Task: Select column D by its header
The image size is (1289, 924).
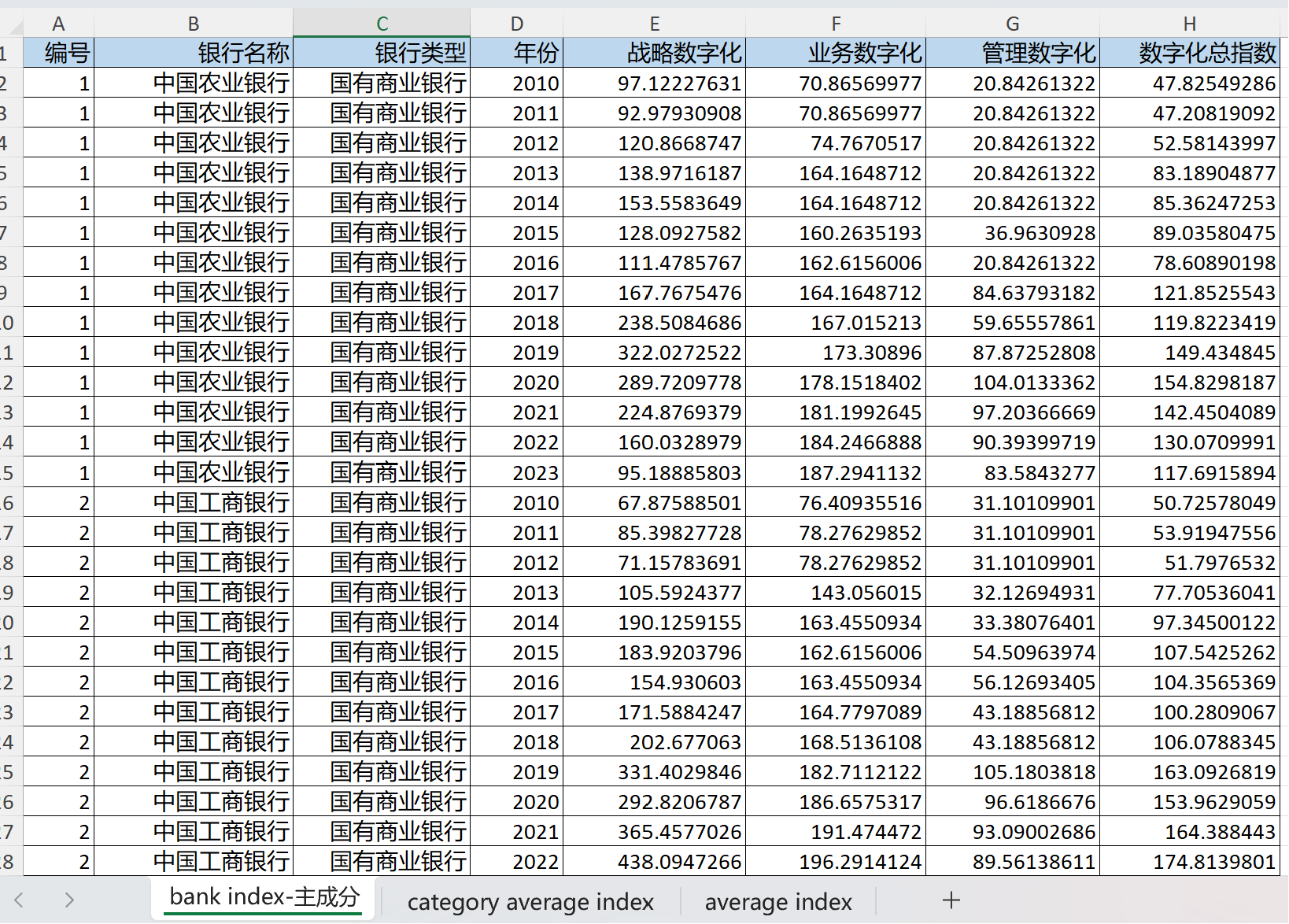Action: click(x=516, y=24)
